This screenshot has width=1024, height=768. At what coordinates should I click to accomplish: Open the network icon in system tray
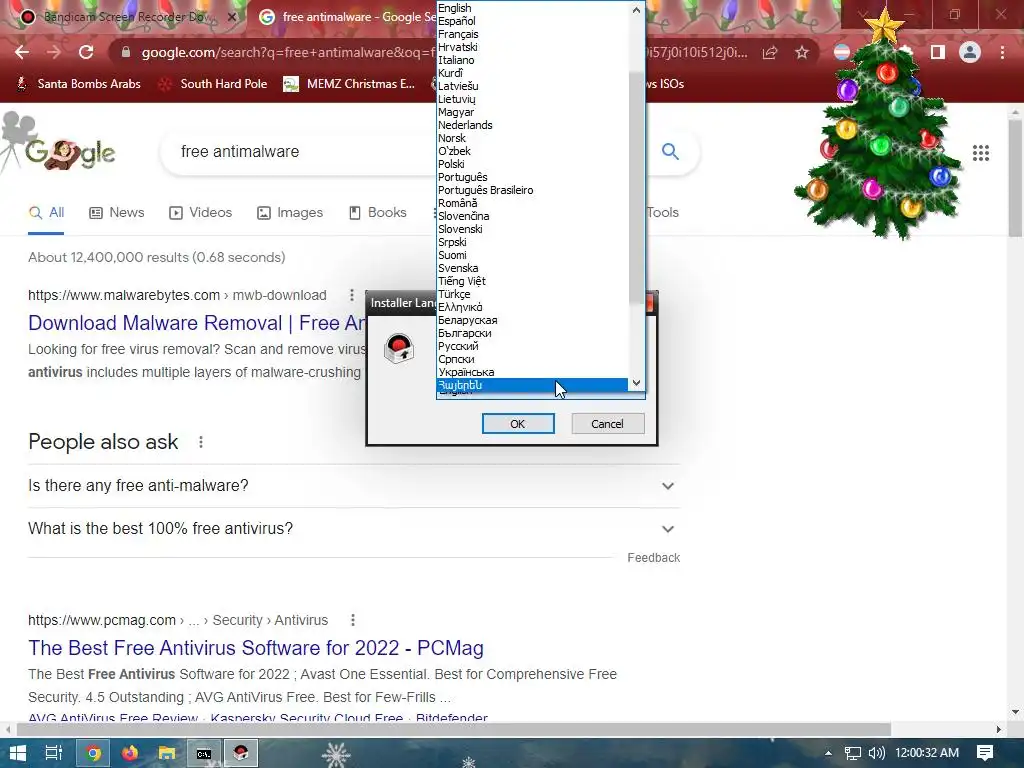point(852,753)
